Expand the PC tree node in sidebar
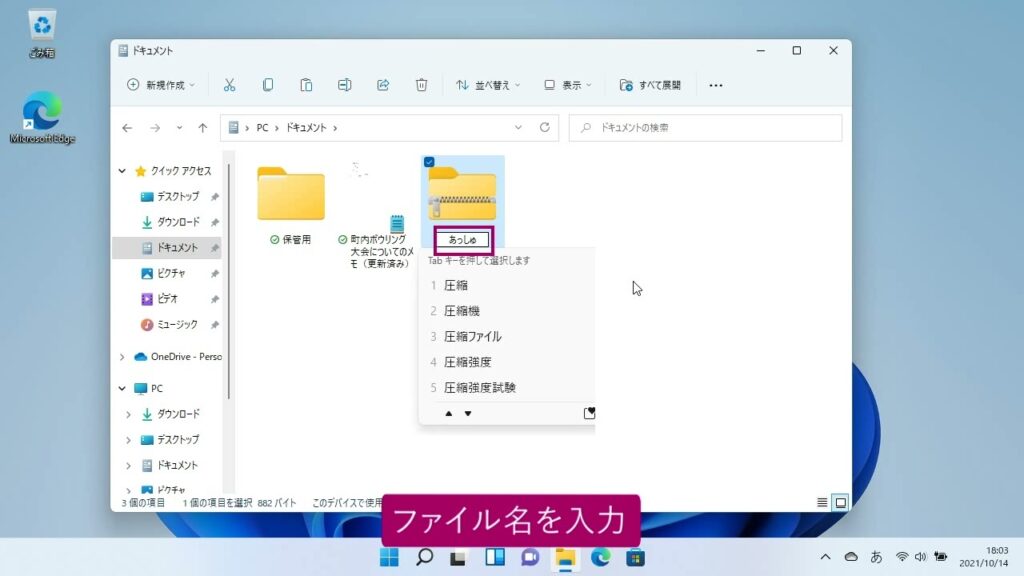This screenshot has height=576, width=1024. (x=123, y=388)
